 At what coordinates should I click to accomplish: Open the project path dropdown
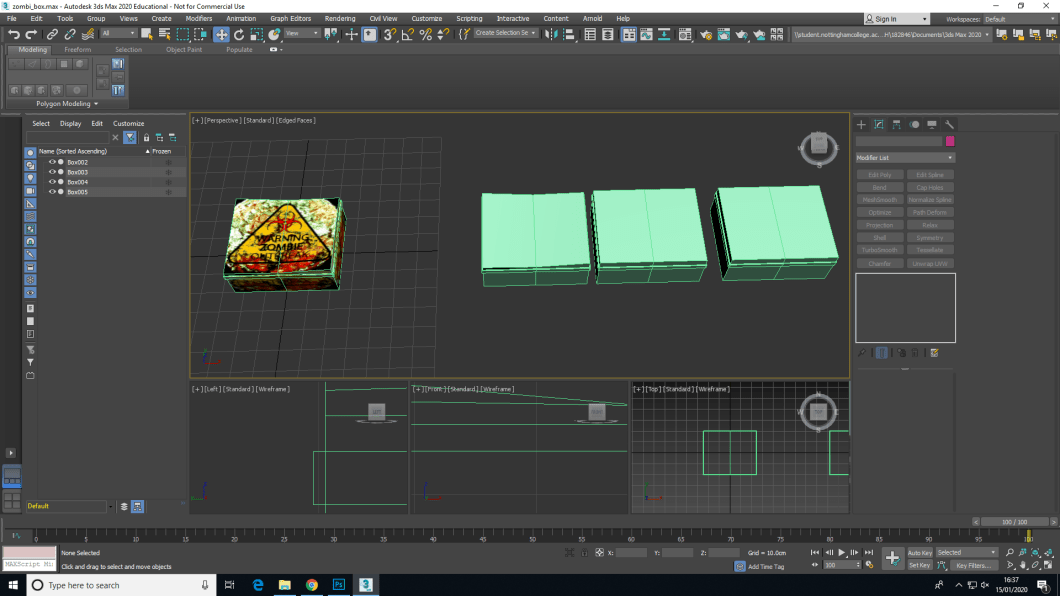pyautogui.click(x=892, y=34)
